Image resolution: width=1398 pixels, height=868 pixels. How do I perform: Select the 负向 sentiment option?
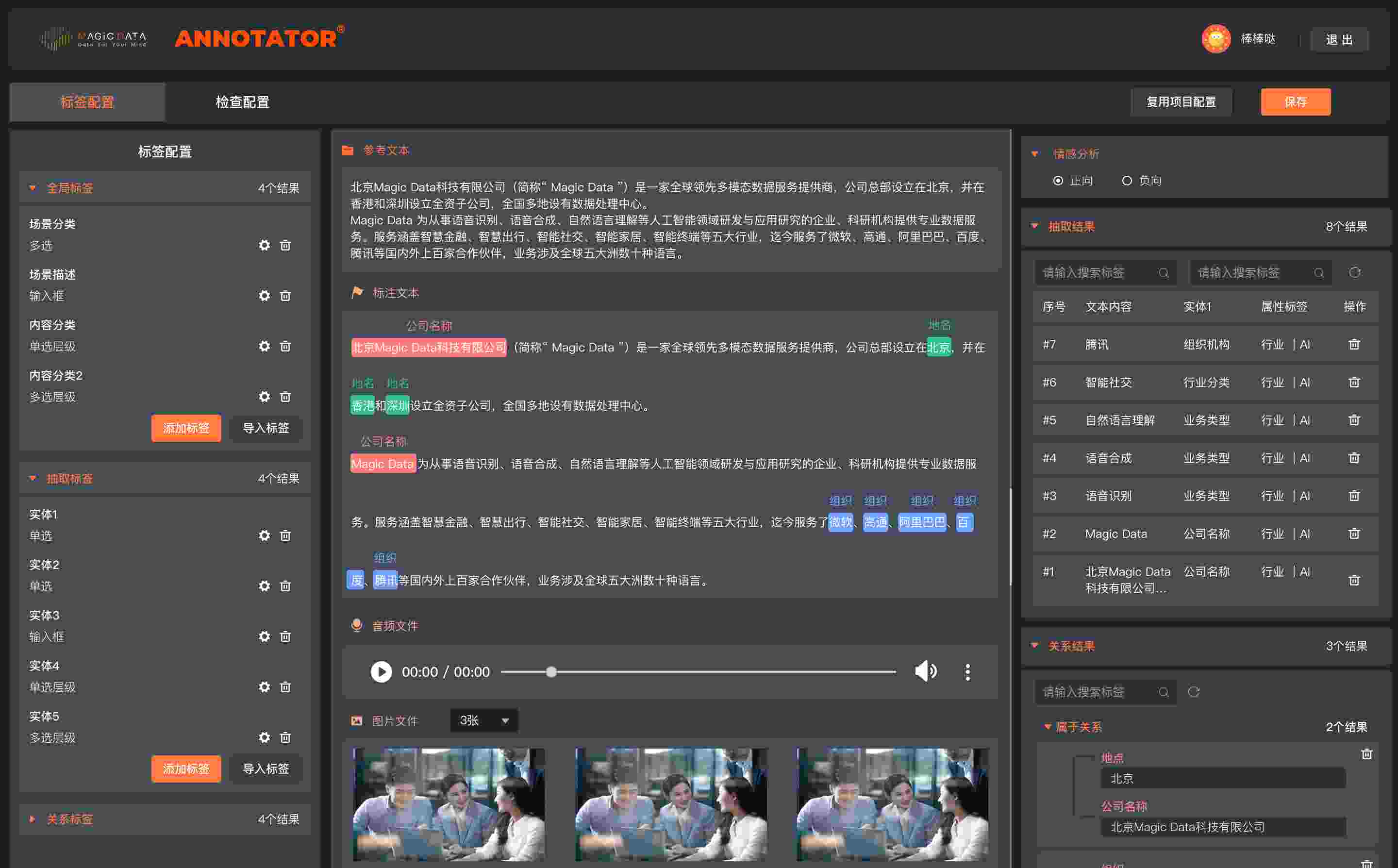click(1127, 180)
